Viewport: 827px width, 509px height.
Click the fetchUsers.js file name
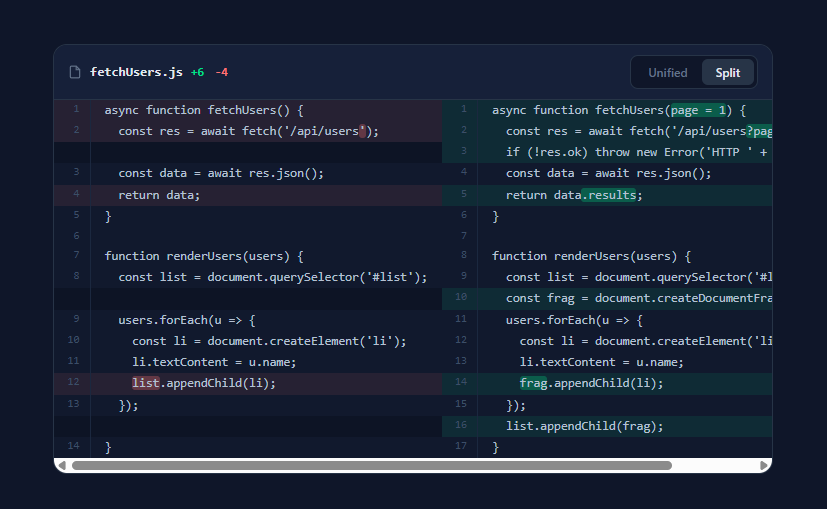(136, 72)
